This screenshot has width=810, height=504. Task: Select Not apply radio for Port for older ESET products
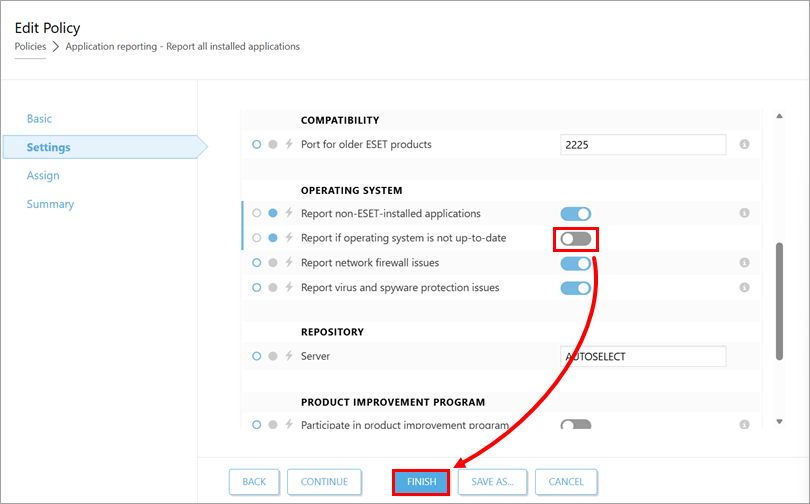click(257, 145)
